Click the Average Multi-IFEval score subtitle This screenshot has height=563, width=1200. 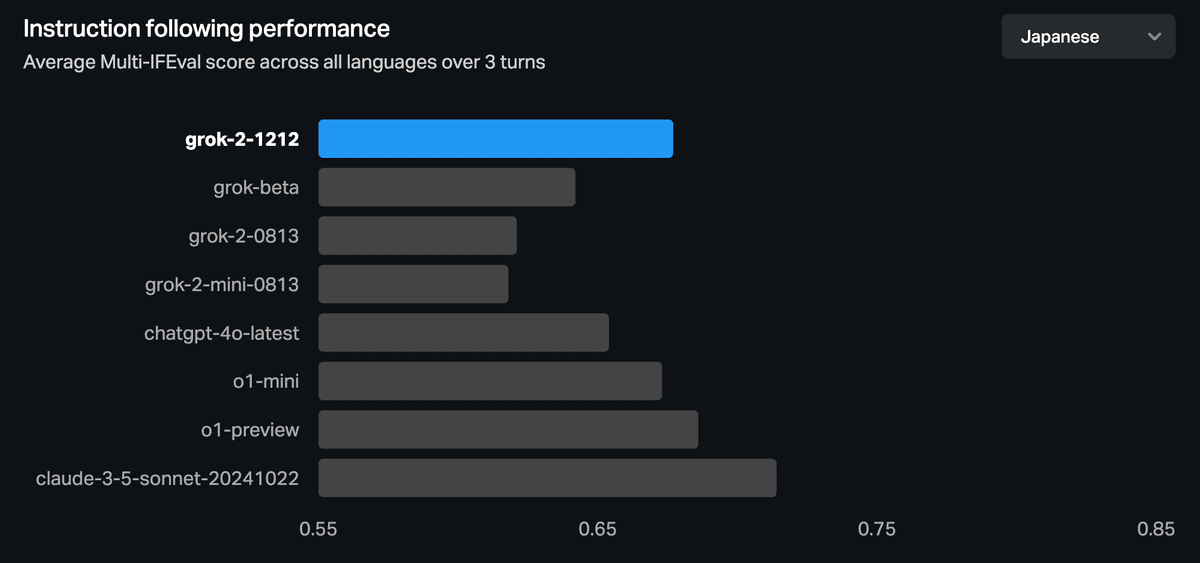click(x=284, y=62)
